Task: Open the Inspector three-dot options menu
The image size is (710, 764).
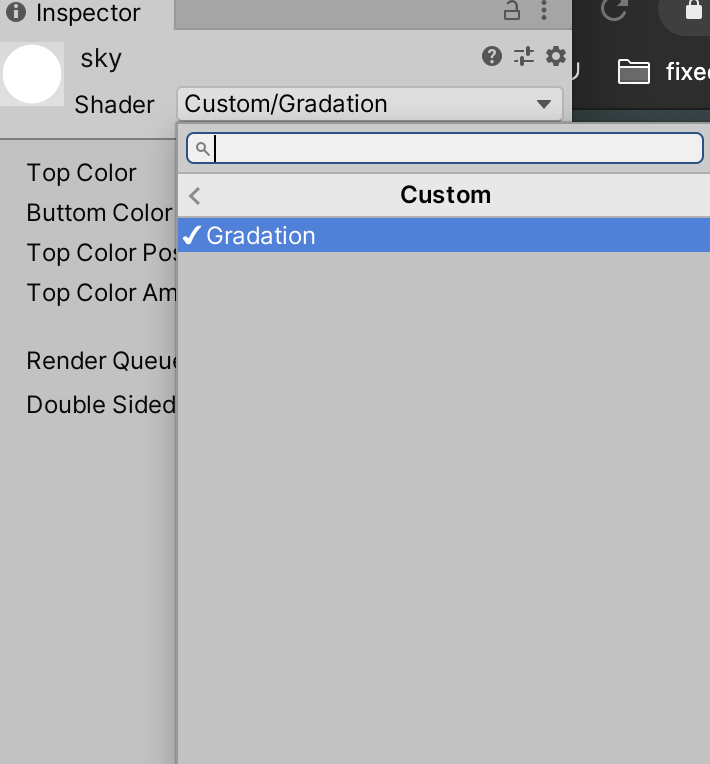Action: point(544,11)
